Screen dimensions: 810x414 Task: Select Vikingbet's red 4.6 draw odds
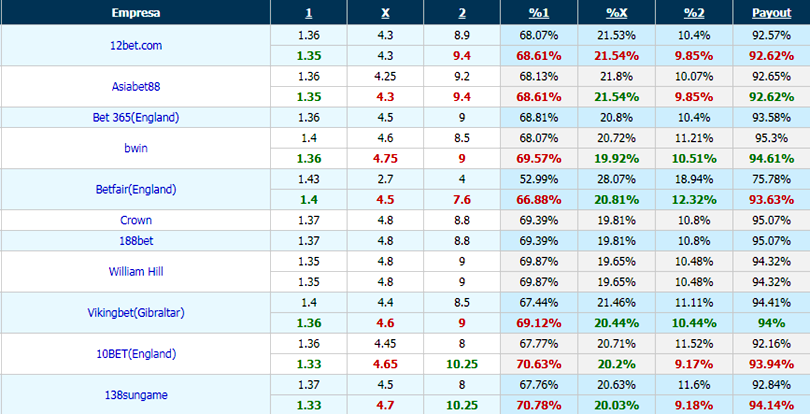(x=385, y=324)
